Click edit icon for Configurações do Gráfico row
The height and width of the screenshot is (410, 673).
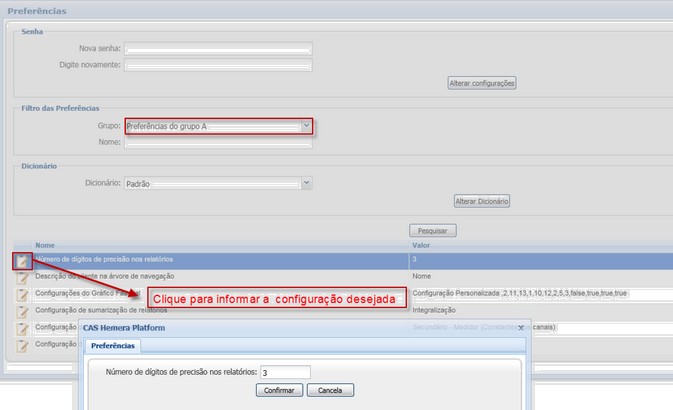tap(22, 294)
